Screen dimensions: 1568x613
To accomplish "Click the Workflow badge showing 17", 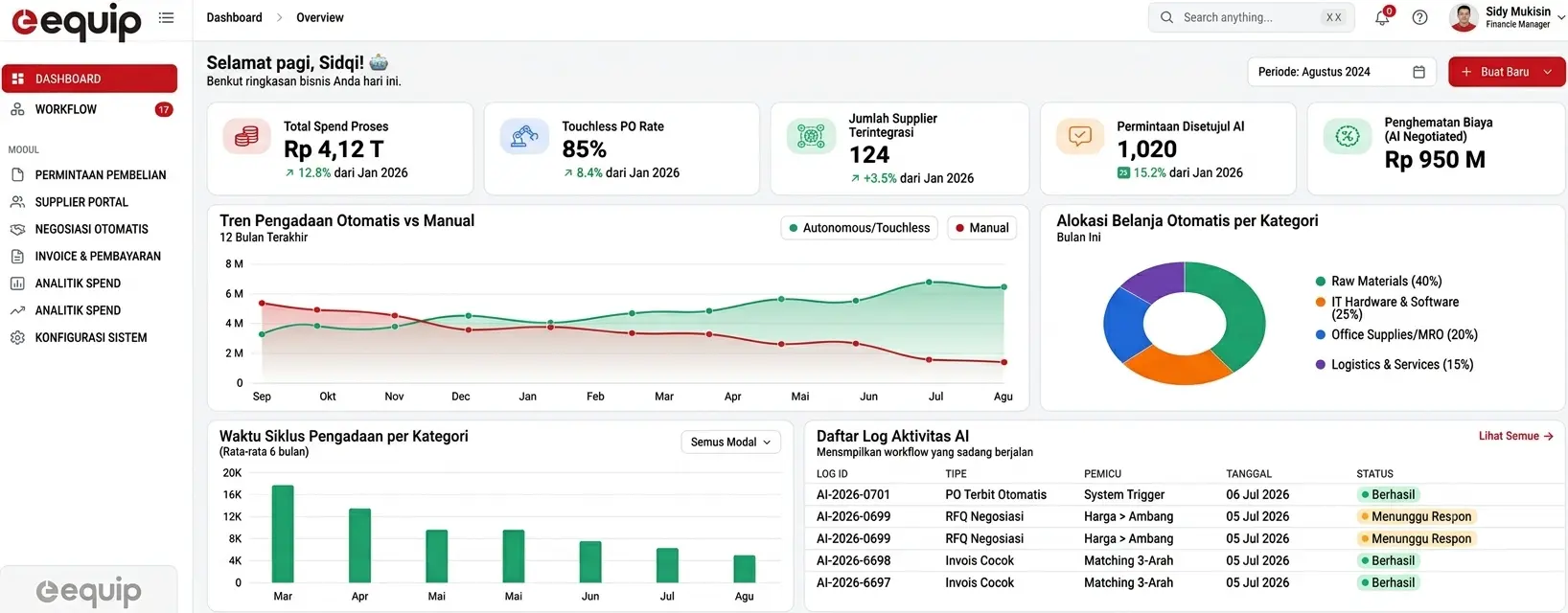I will click(x=164, y=109).
